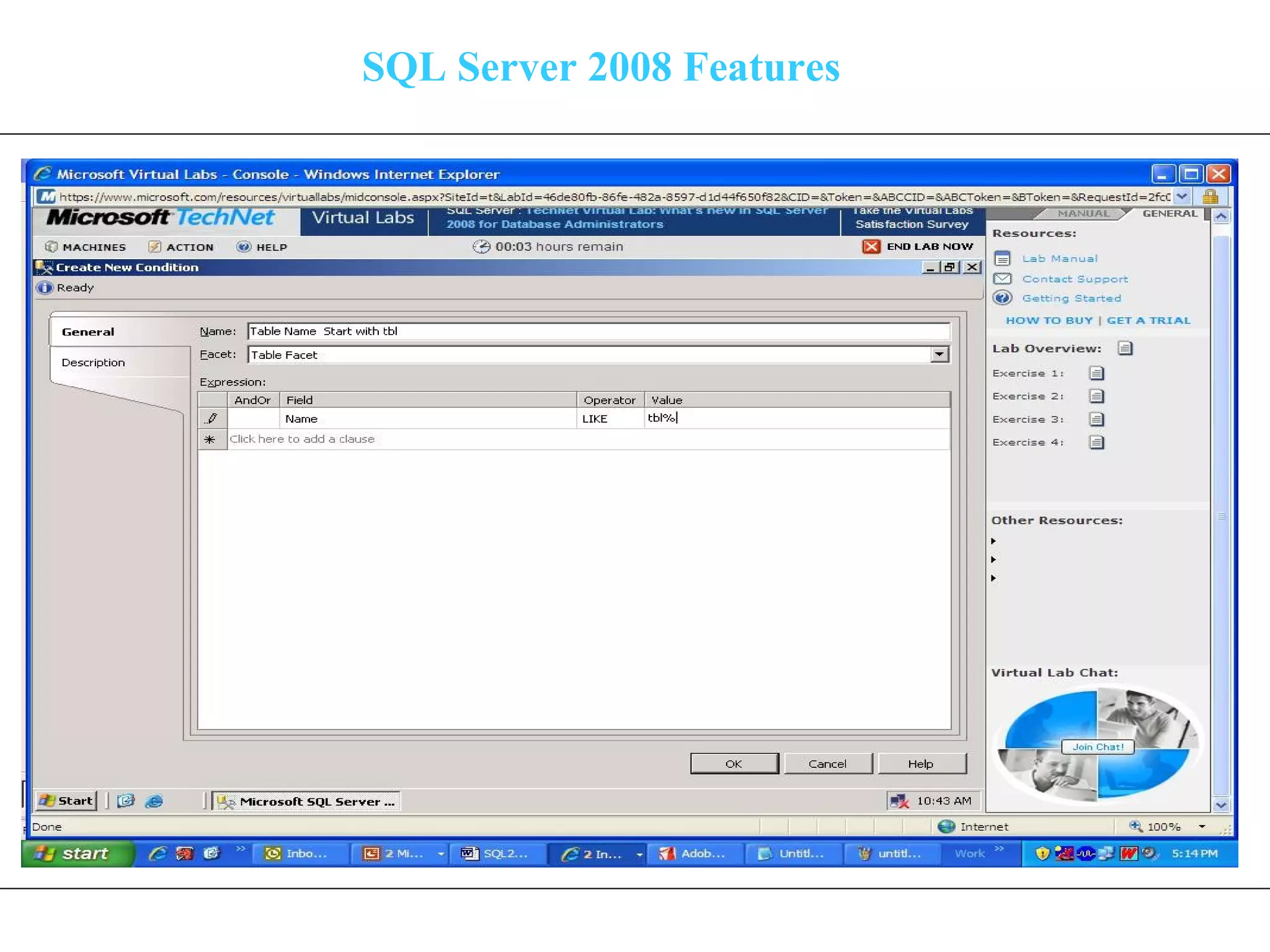Image resolution: width=1270 pixels, height=952 pixels.
Task: Open the Exercise 1 document icon
Action: tap(1096, 373)
